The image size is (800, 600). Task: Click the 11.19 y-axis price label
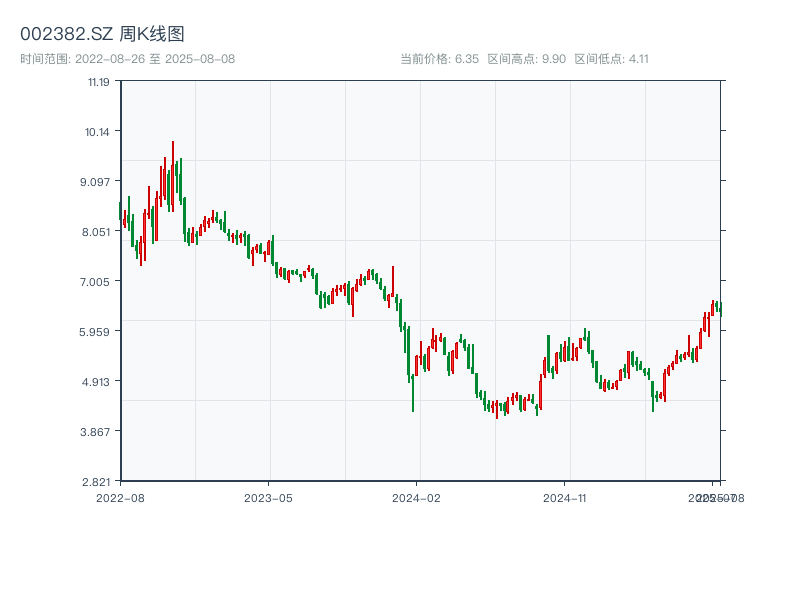tap(99, 82)
